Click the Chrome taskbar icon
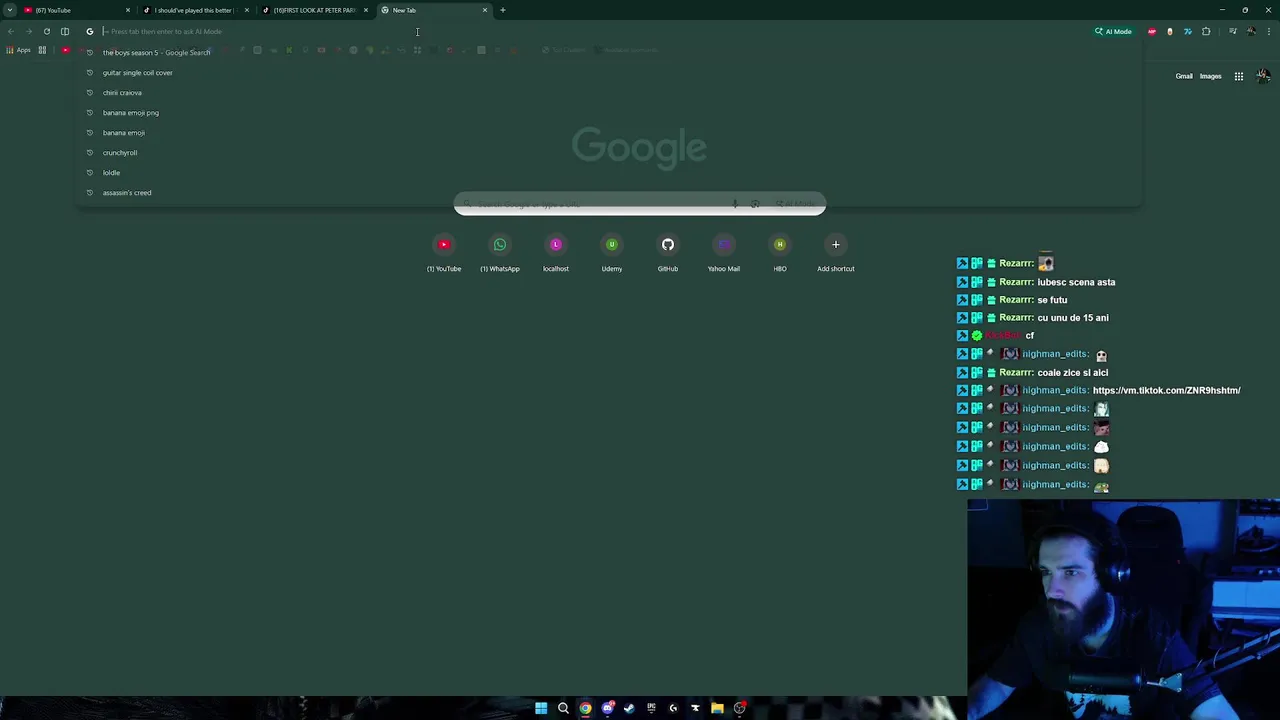 (x=585, y=708)
